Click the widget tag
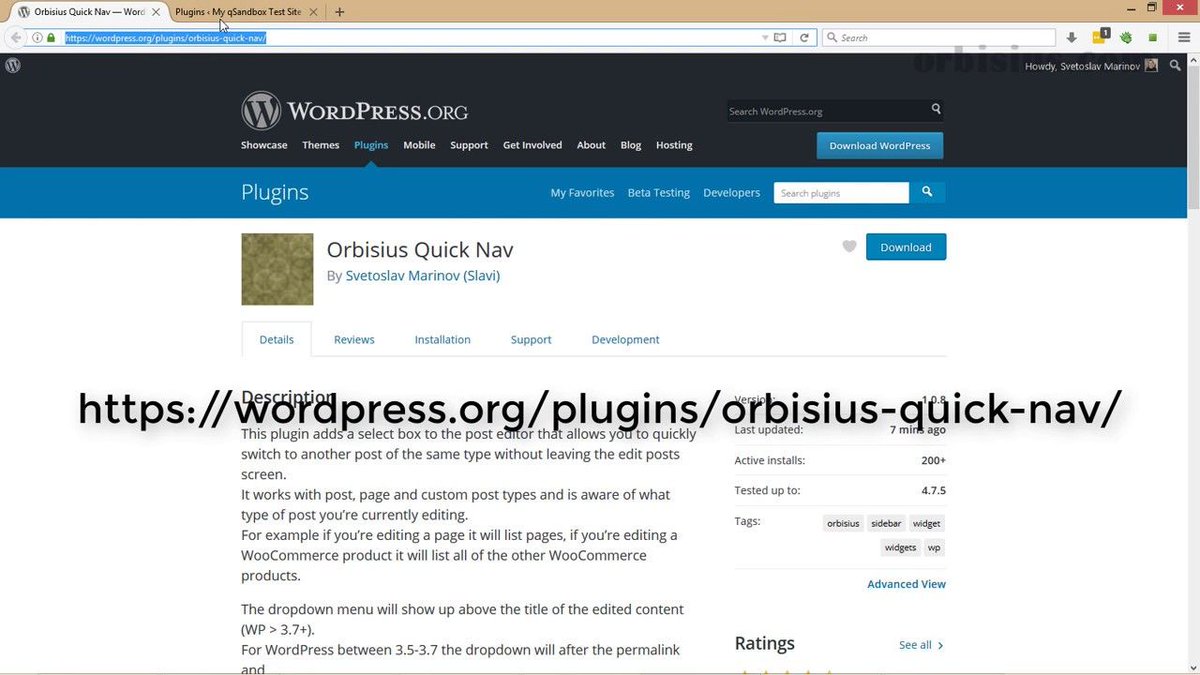 926,523
